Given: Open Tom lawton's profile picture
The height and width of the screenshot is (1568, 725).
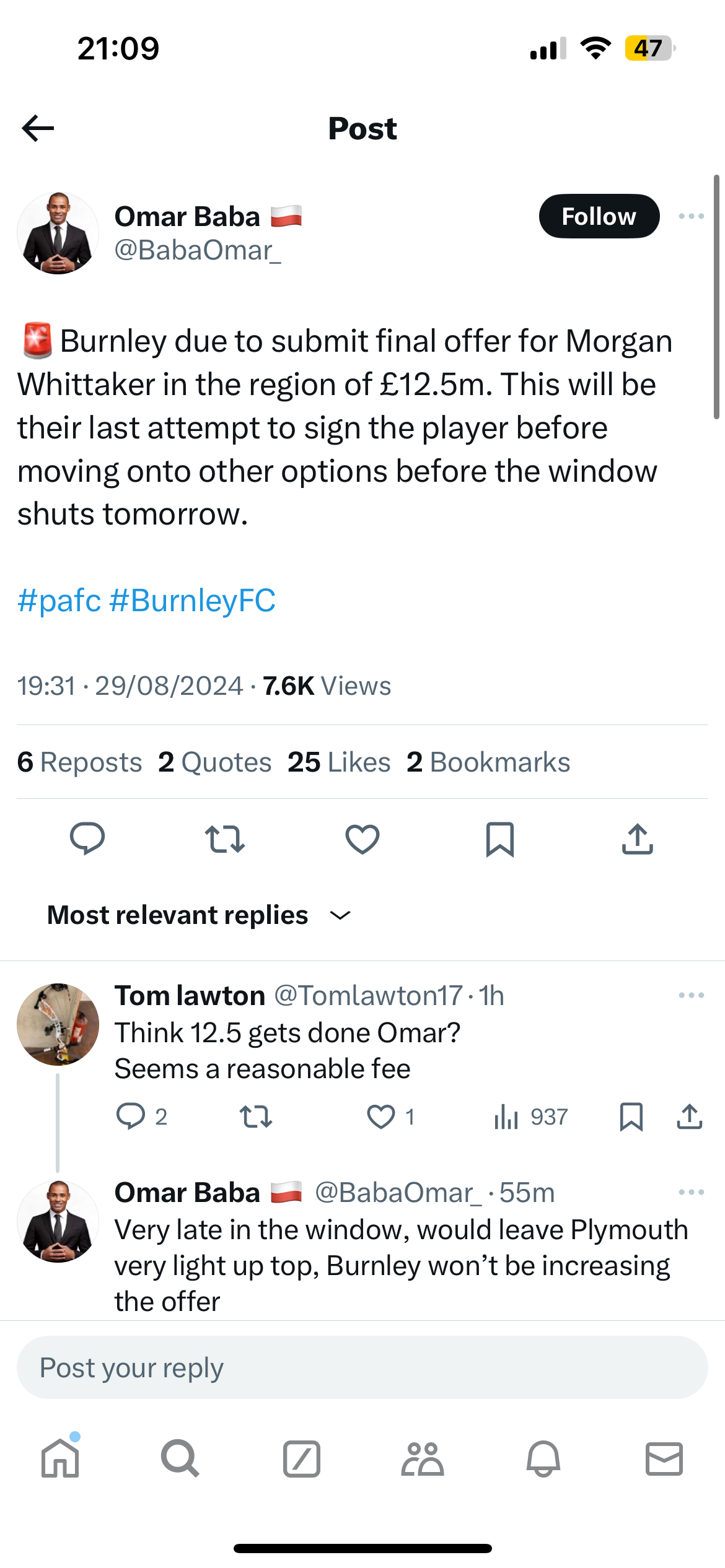Looking at the screenshot, I should point(58,1024).
